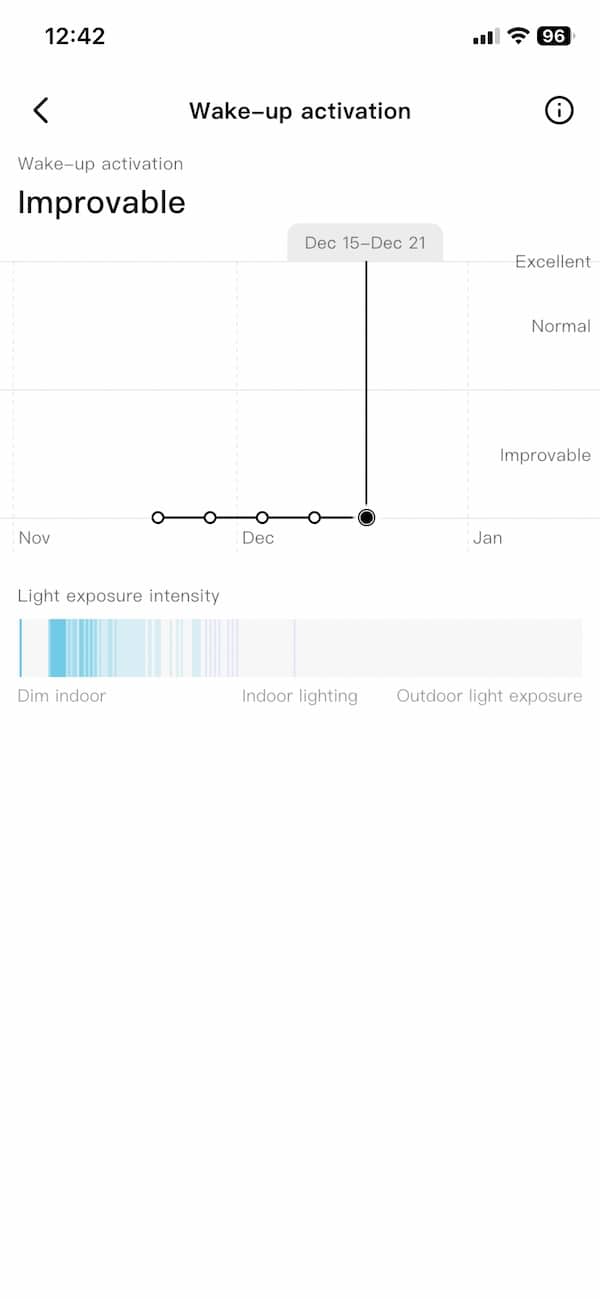Screen dimensions: 600x1299
Task: Tap the Improvable chart axis label
Action: click(x=545, y=455)
